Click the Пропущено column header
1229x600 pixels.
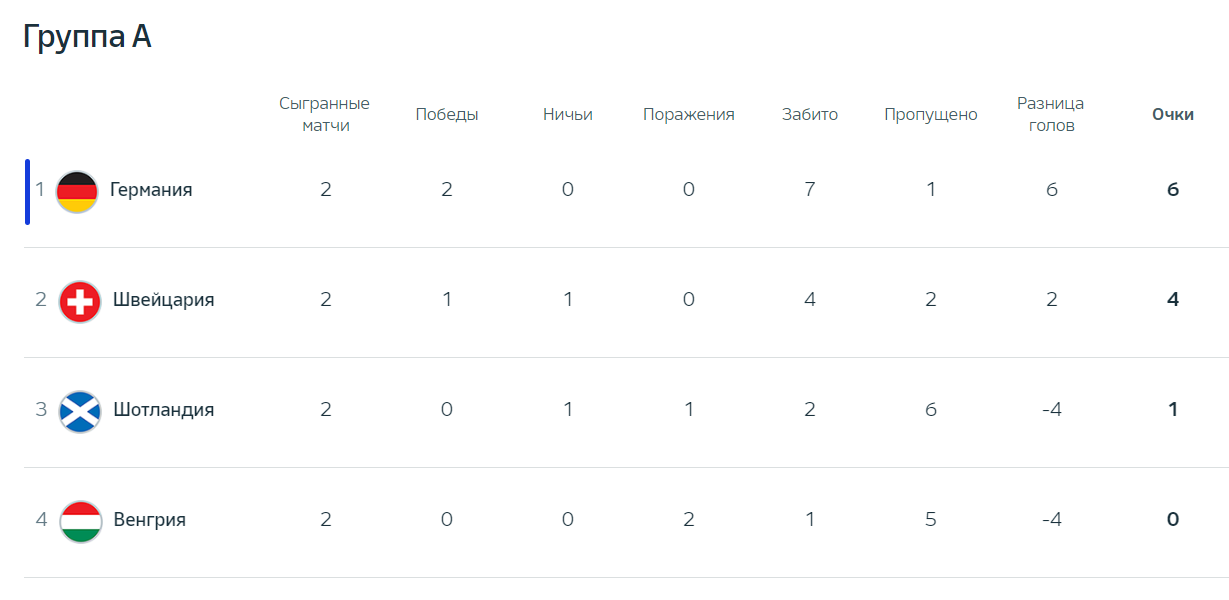[931, 115]
